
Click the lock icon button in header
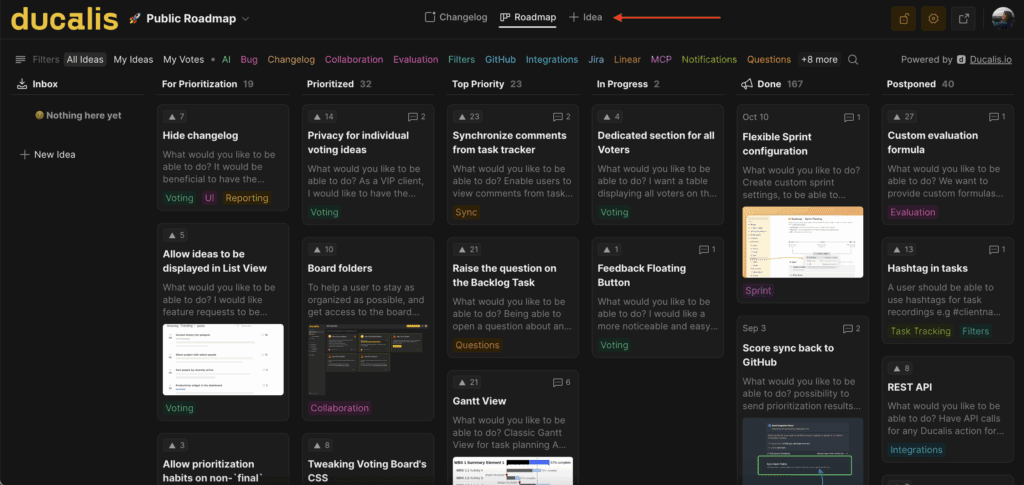tap(905, 19)
